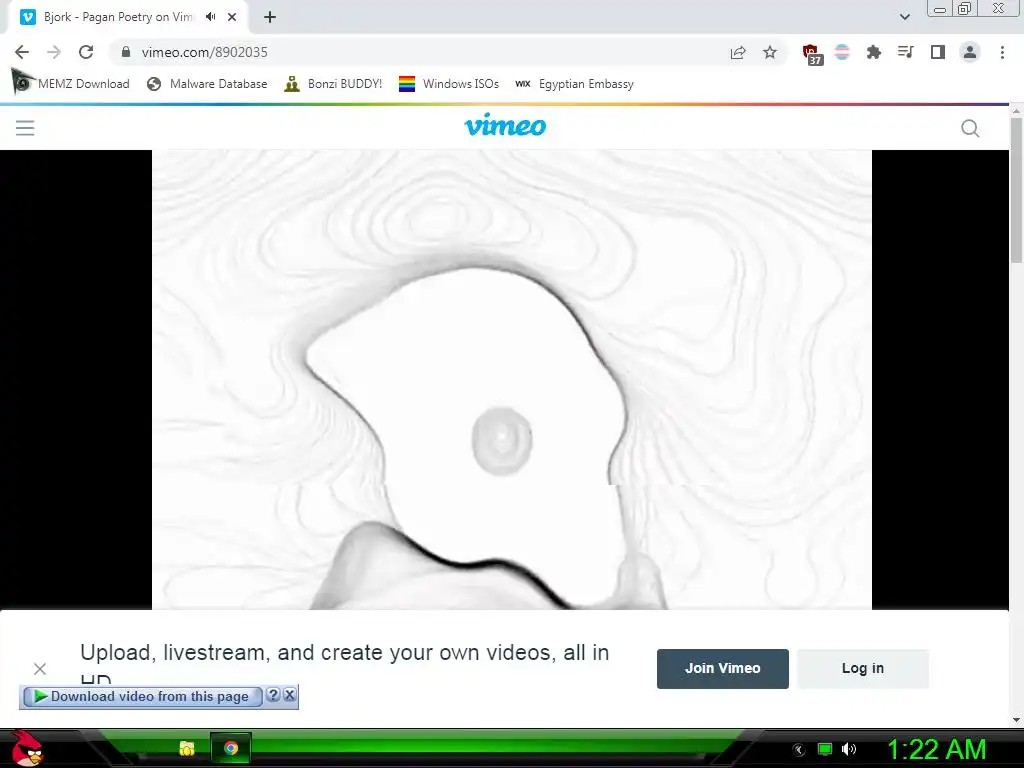The height and width of the screenshot is (768, 1024).
Task: Click the green network tray icon
Action: [825, 749]
